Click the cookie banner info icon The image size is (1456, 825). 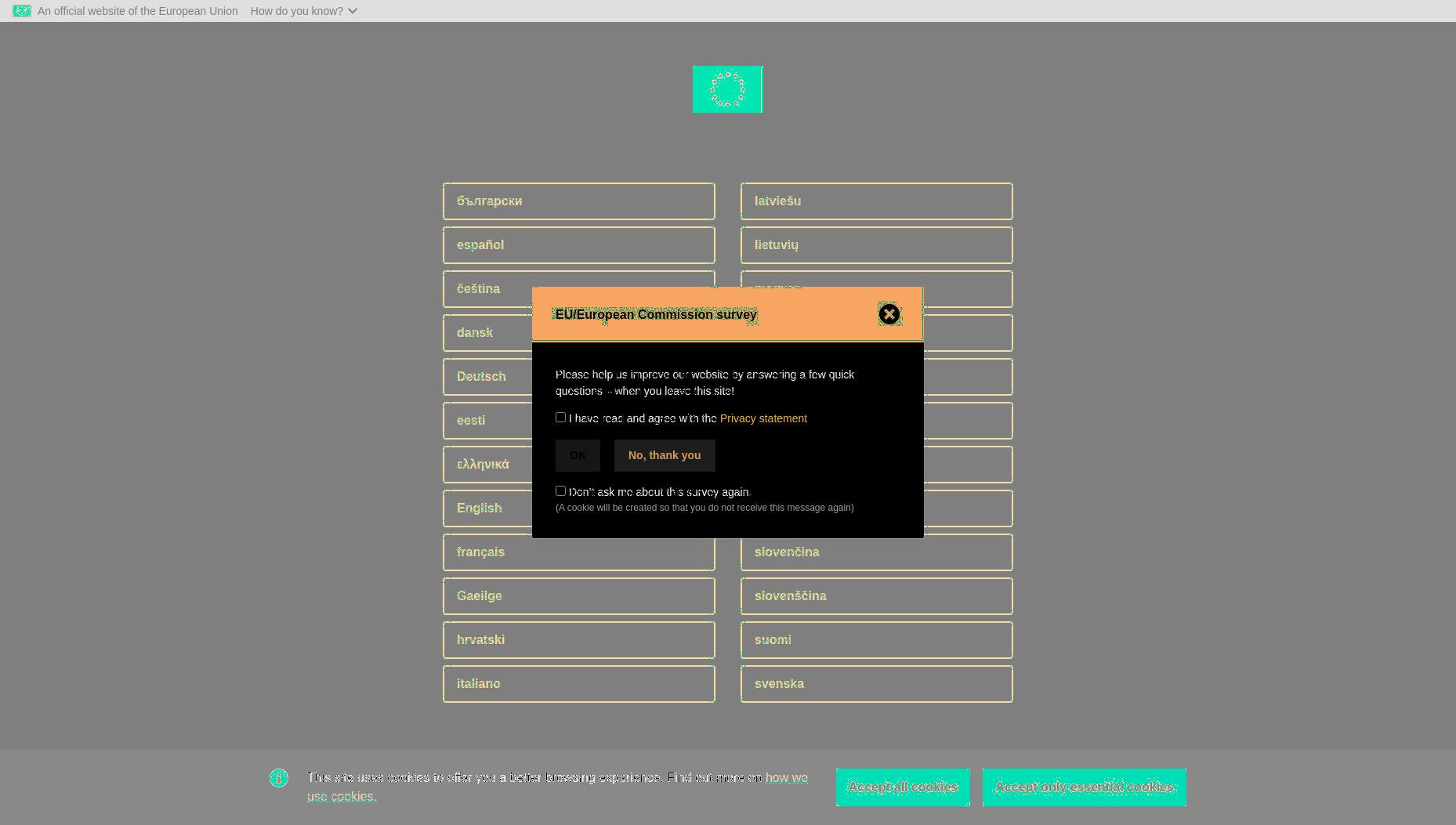(x=279, y=778)
